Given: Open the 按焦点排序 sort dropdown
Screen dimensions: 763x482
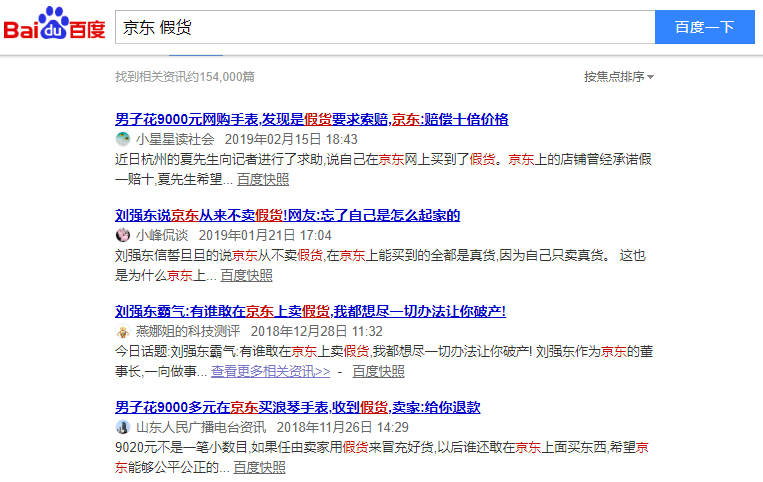Looking at the screenshot, I should [x=618, y=77].
